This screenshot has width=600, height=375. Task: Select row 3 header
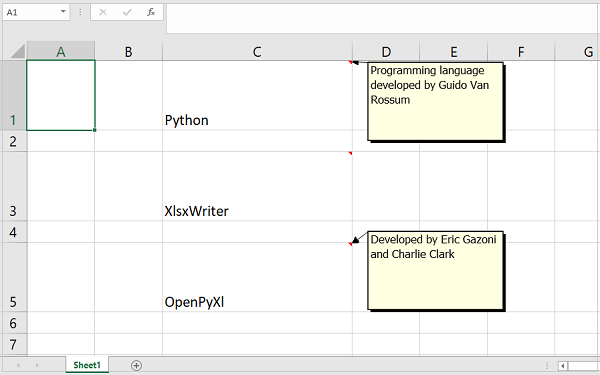coord(13,186)
